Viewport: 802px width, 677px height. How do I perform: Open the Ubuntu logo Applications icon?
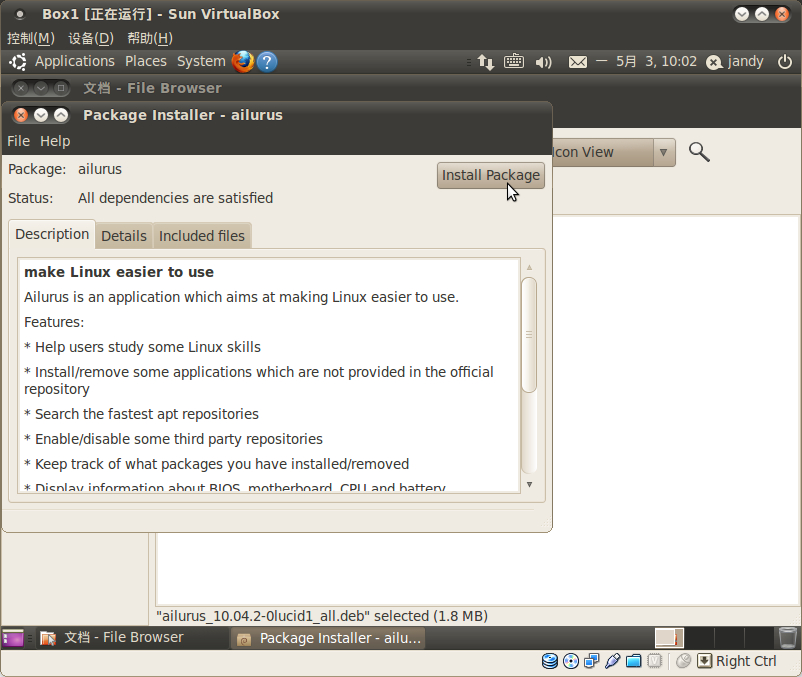coord(18,62)
